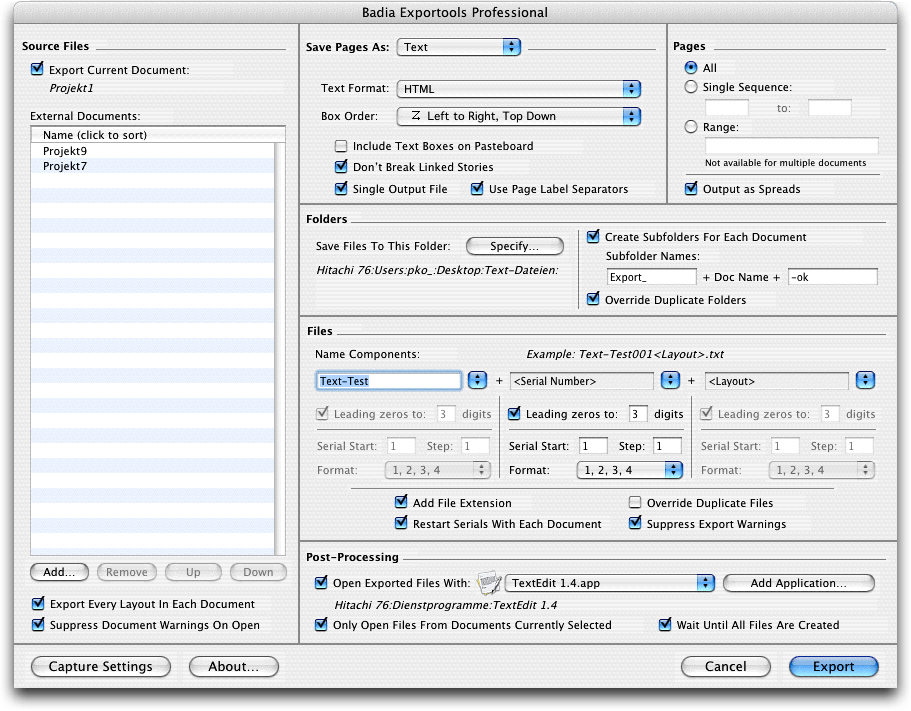Click the TextEdit application icon in Post-Processing
Viewport: 911px width, 711px height.
coord(489,583)
